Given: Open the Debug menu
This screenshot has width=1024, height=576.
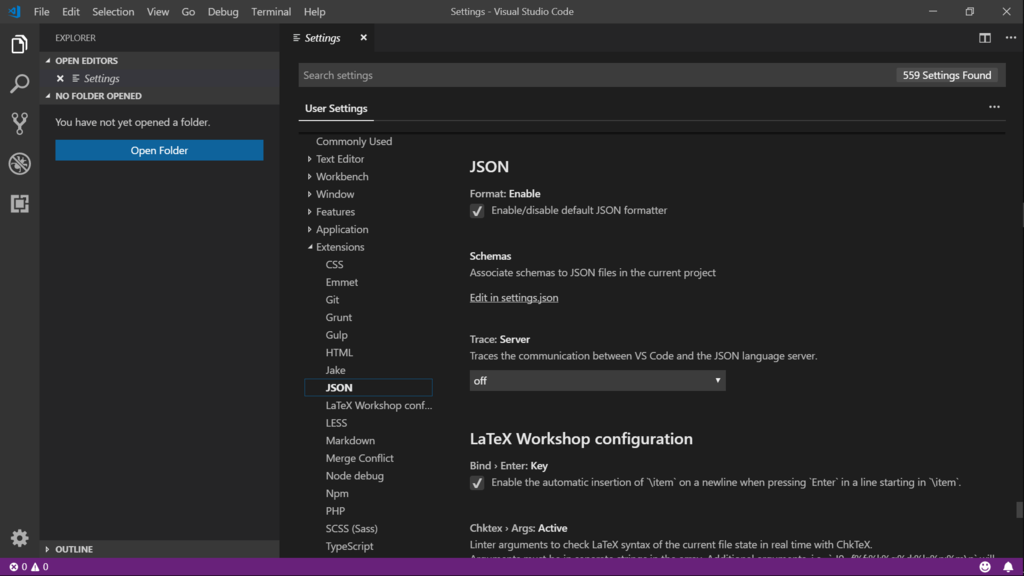Looking at the screenshot, I should point(223,12).
